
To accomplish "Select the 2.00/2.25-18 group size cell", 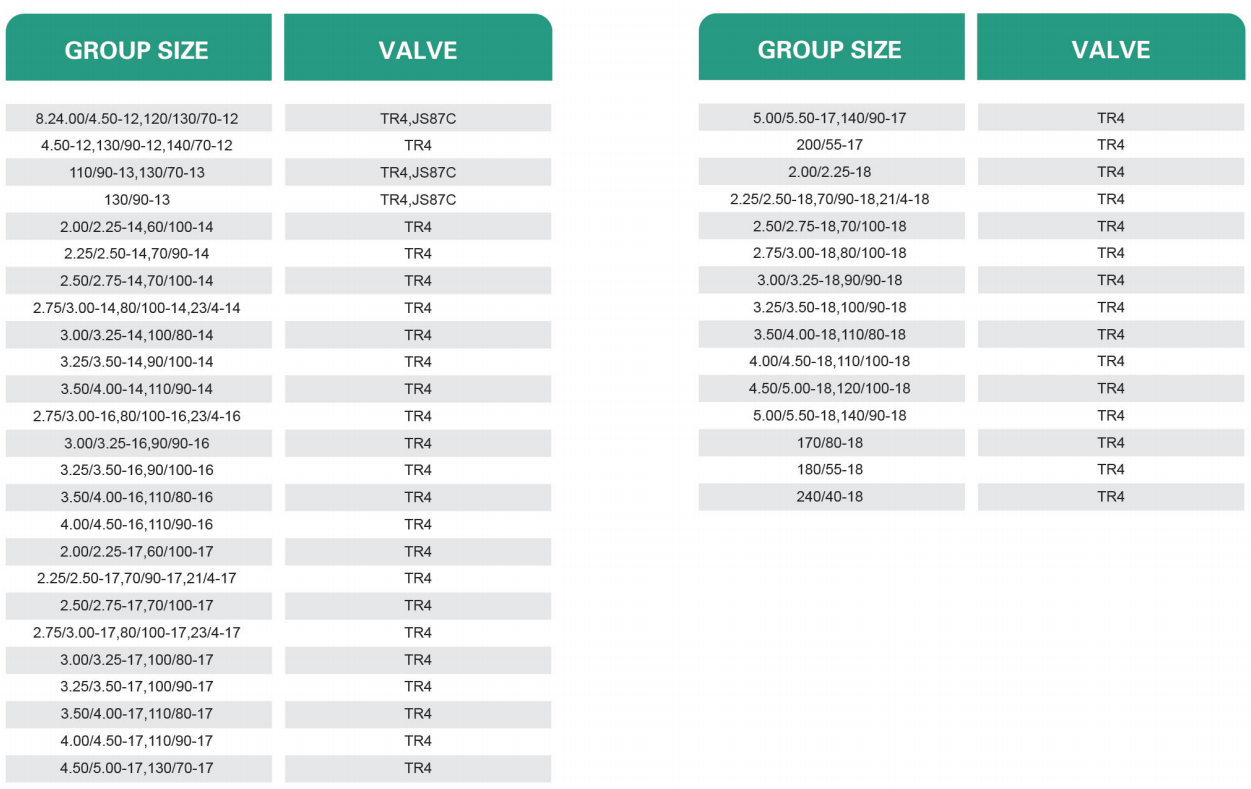I will 830,172.
